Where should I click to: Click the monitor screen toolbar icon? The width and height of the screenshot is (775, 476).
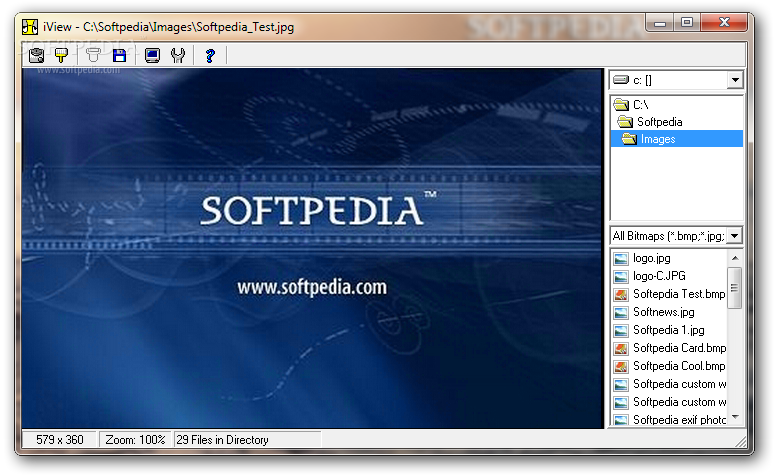tap(152, 55)
